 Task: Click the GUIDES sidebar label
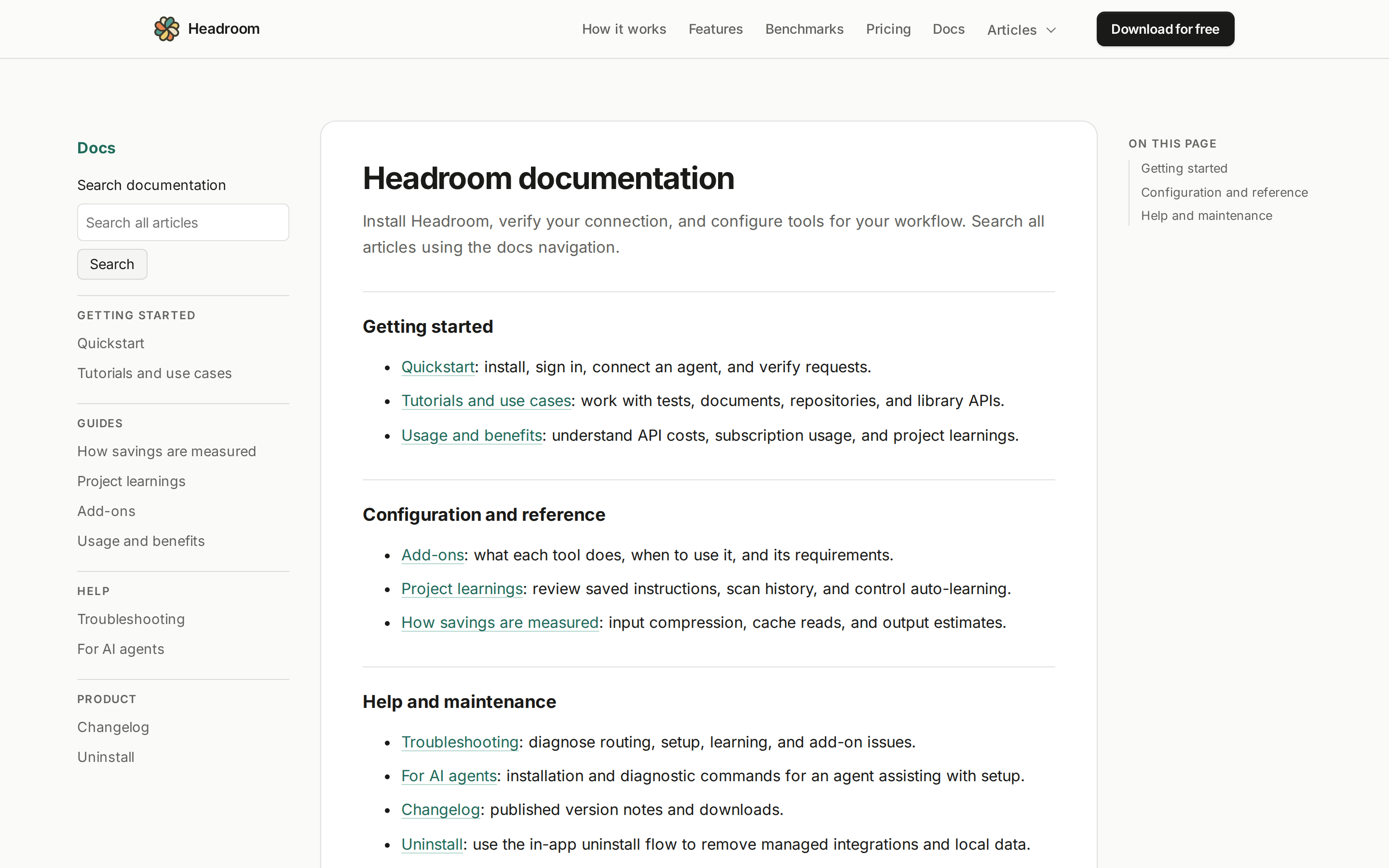[100, 423]
